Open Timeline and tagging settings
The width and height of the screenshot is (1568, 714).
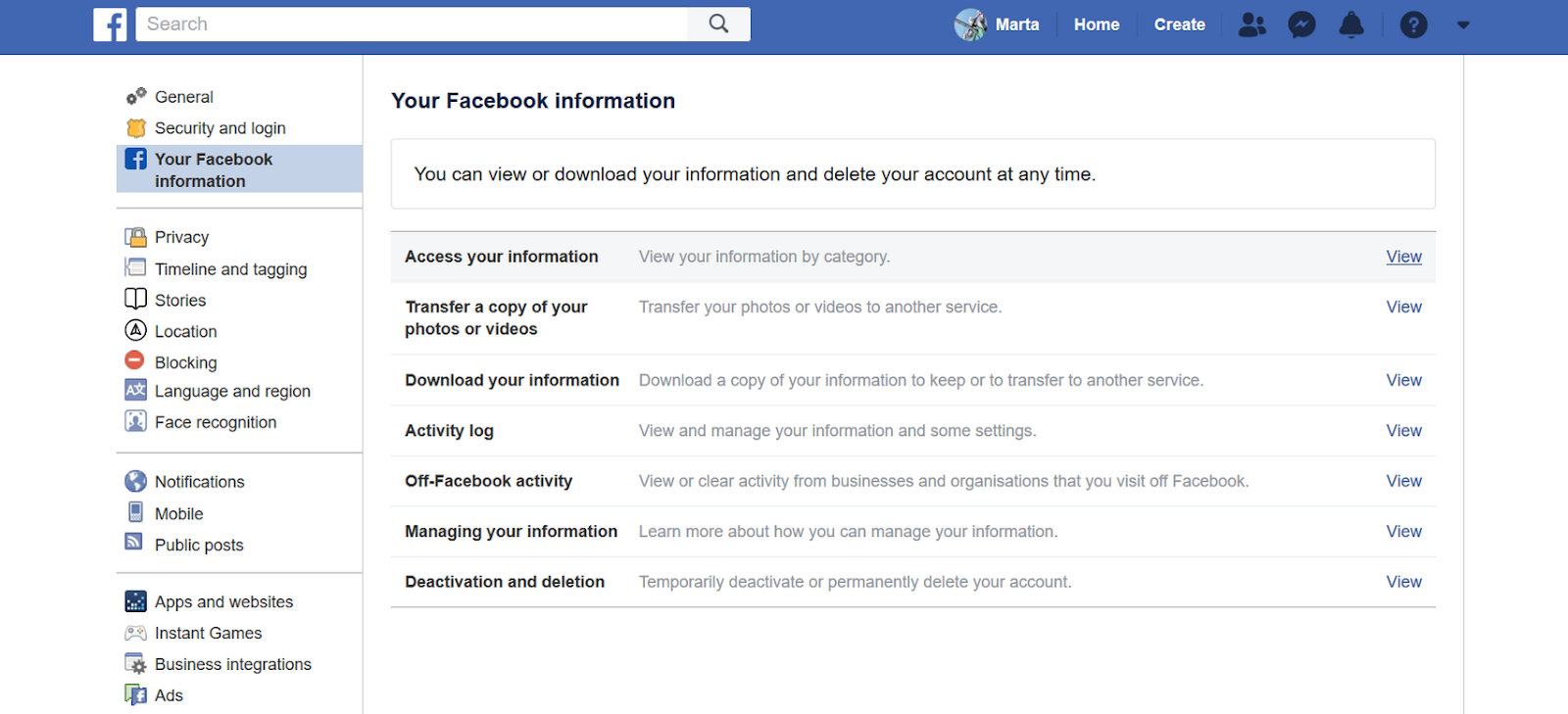coord(230,268)
